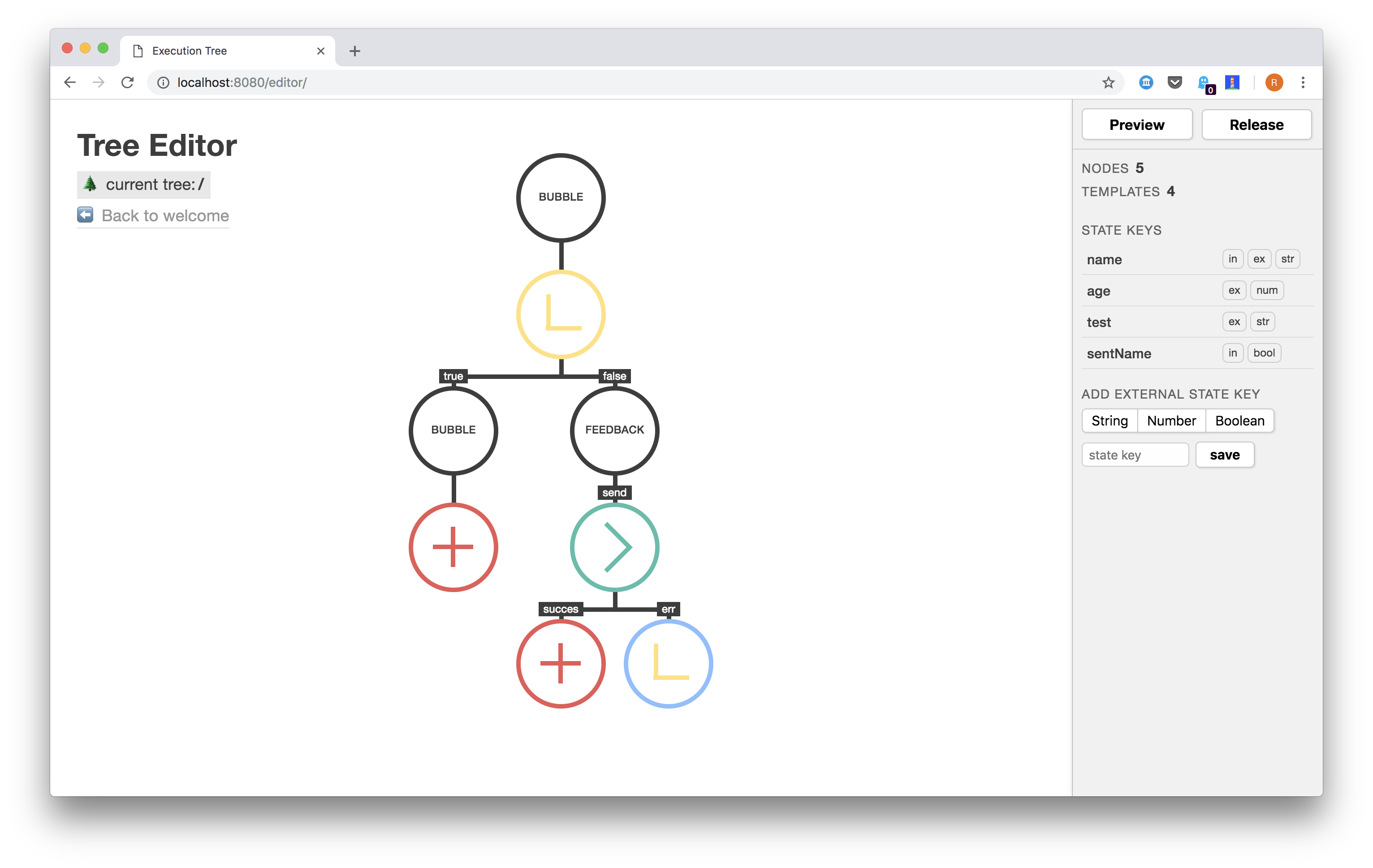Click the String type button
The image size is (1373, 868).
[x=1110, y=420]
